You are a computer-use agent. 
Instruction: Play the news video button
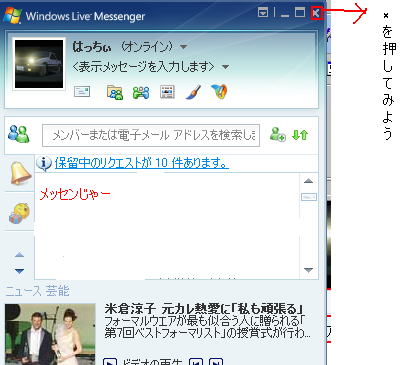[110, 362]
